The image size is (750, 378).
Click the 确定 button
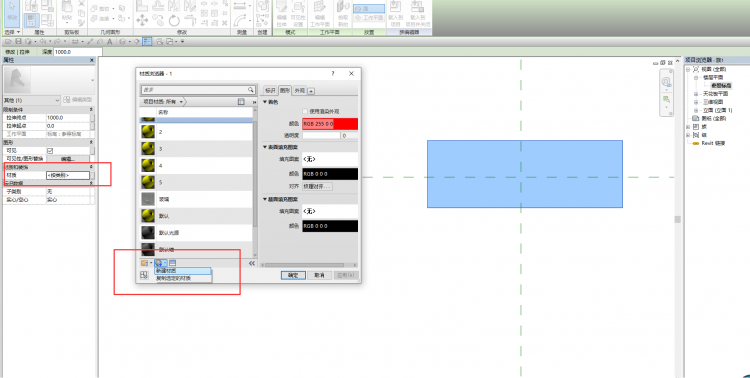[293, 275]
